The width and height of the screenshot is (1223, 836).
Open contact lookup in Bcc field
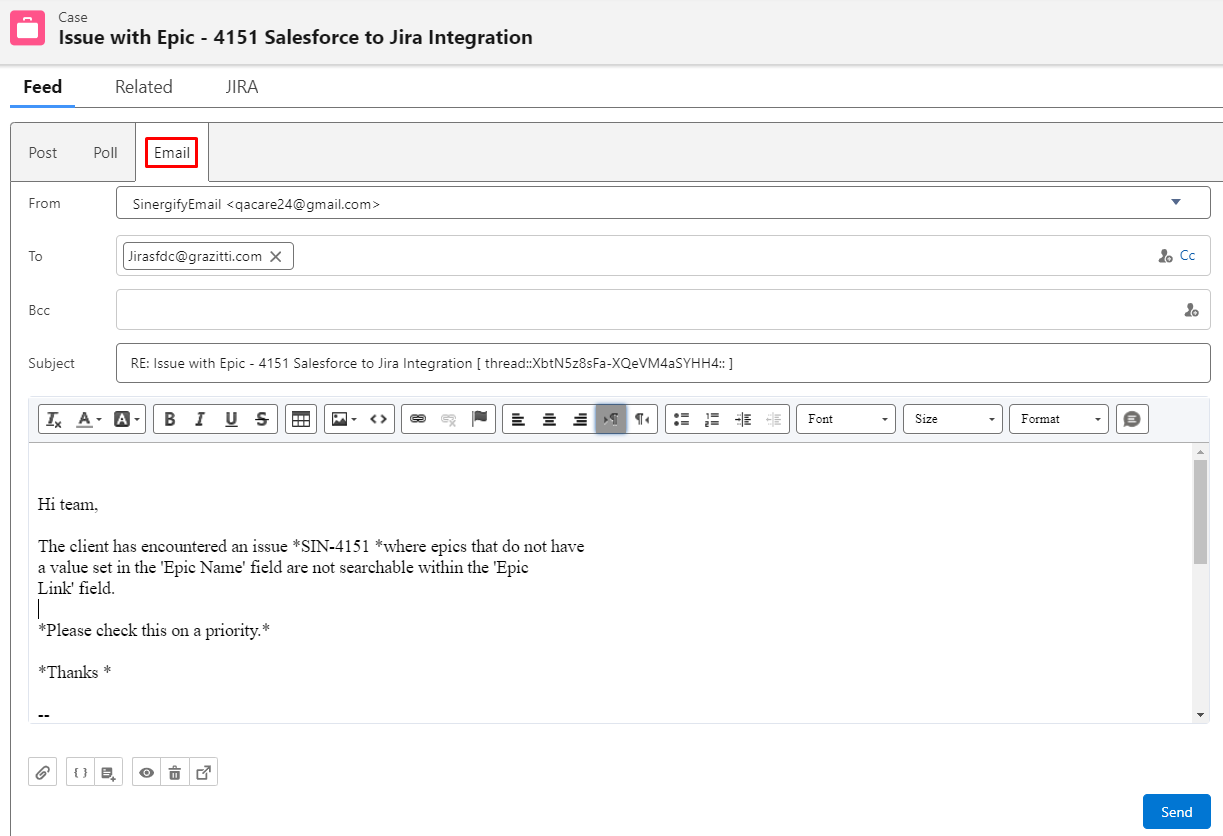pyautogui.click(x=1191, y=311)
